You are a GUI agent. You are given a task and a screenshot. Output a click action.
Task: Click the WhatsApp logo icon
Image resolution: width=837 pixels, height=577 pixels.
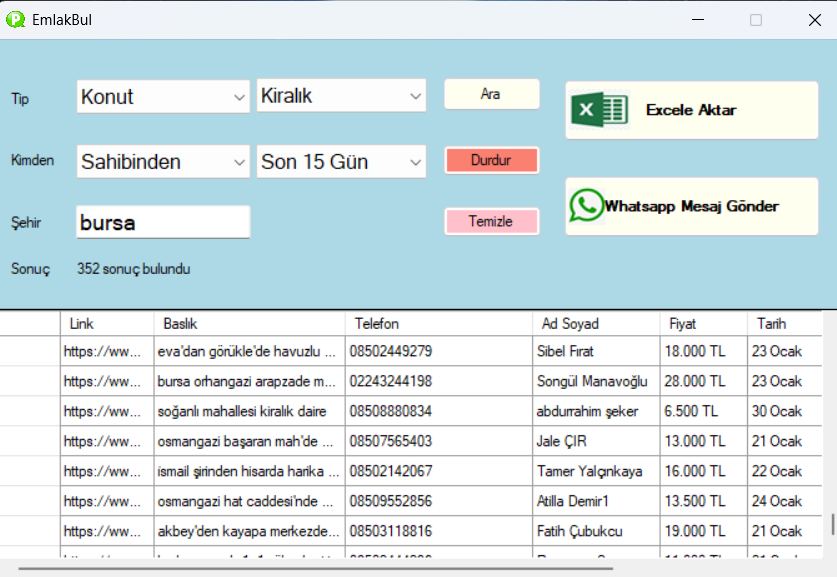click(586, 206)
